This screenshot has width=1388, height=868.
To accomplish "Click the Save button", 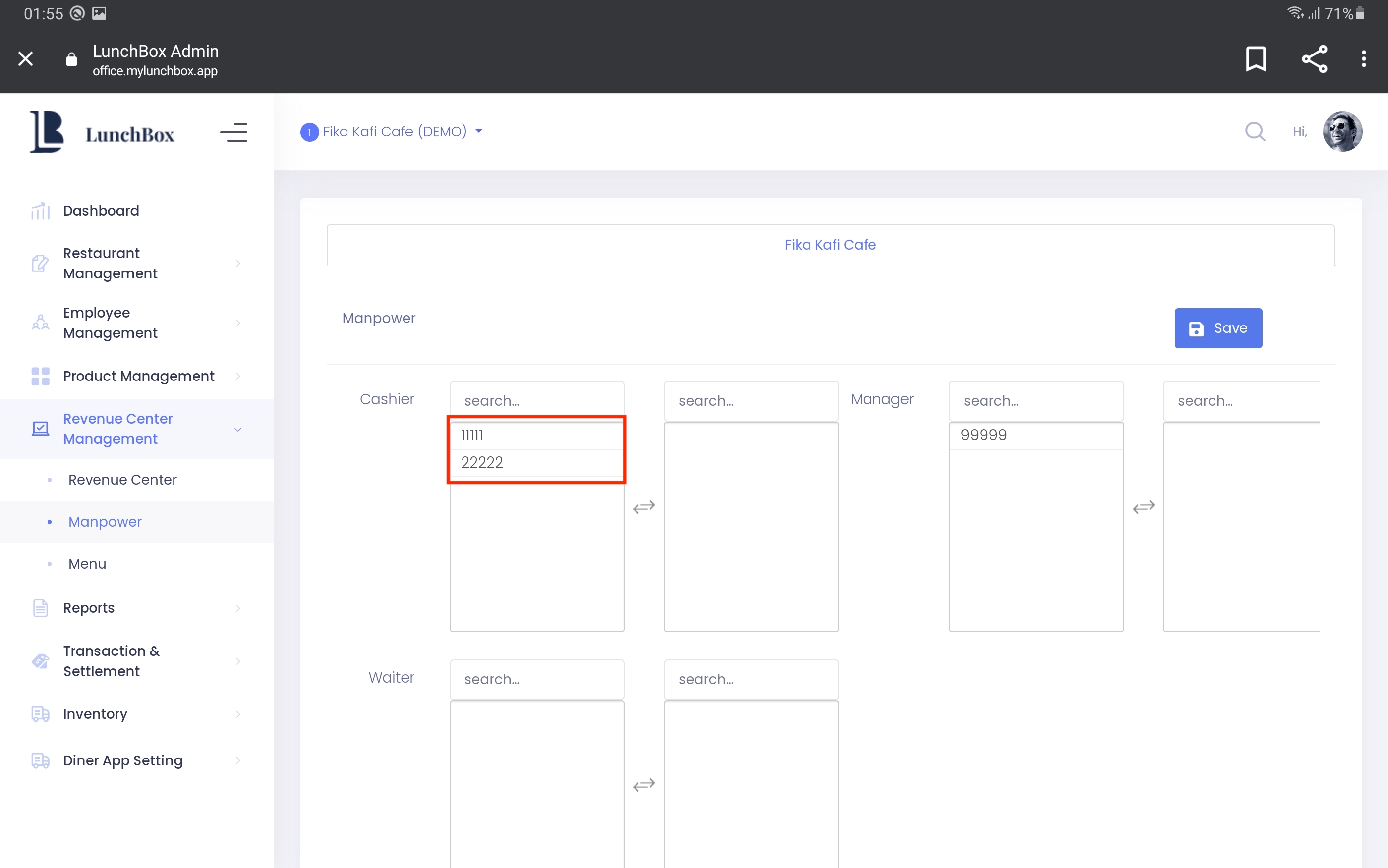I will 1217,328.
